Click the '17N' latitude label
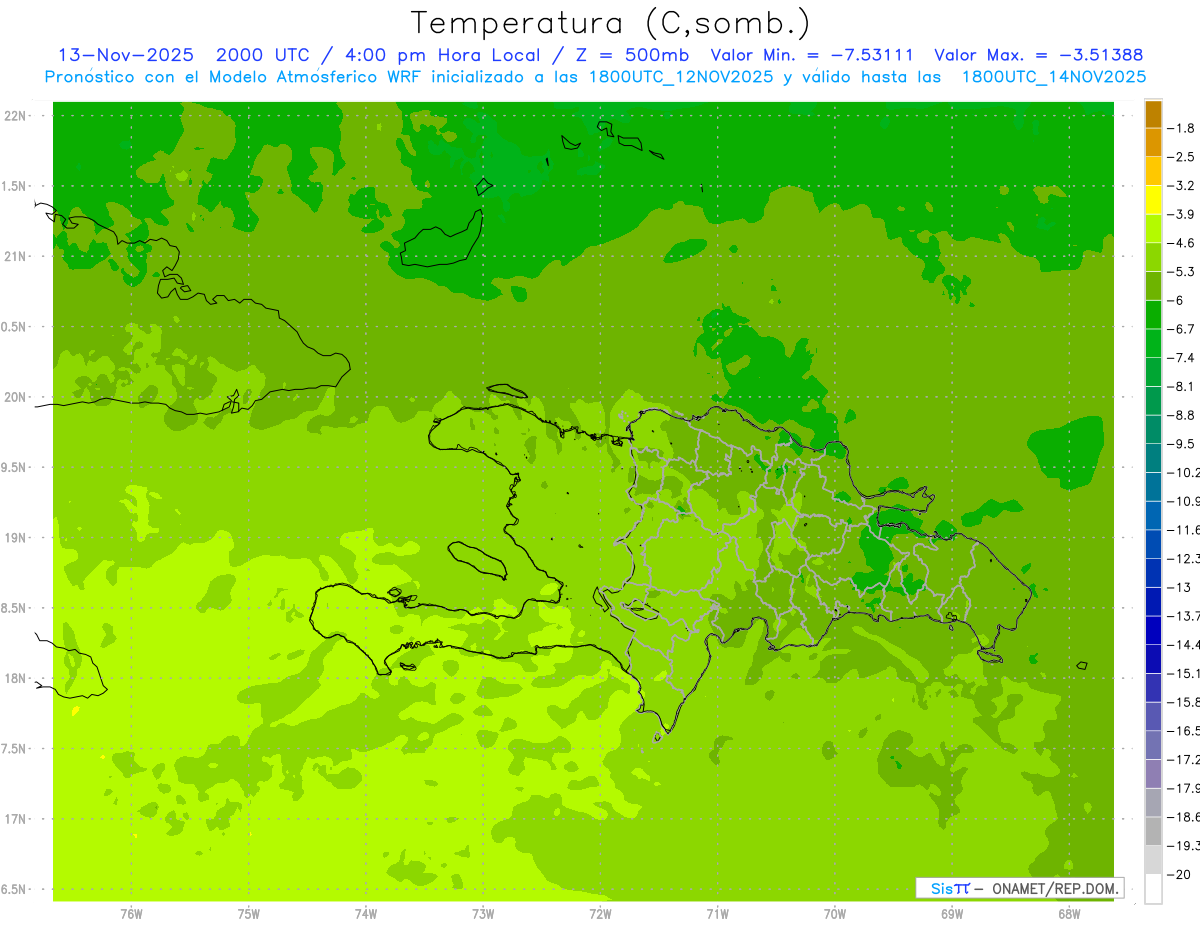This screenshot has width=1200, height=927. tap(16, 819)
